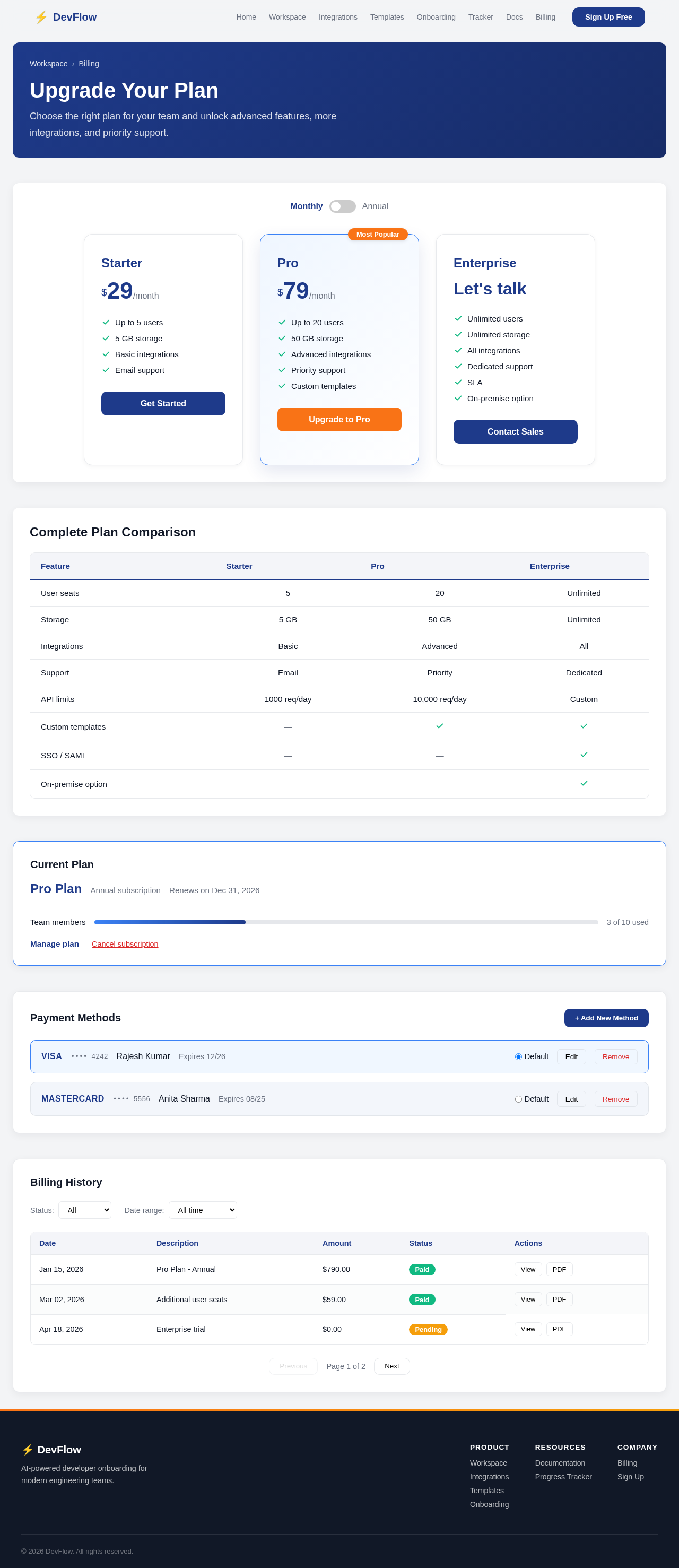Click footer Templates link
The height and width of the screenshot is (1568, 679).
487,1491
